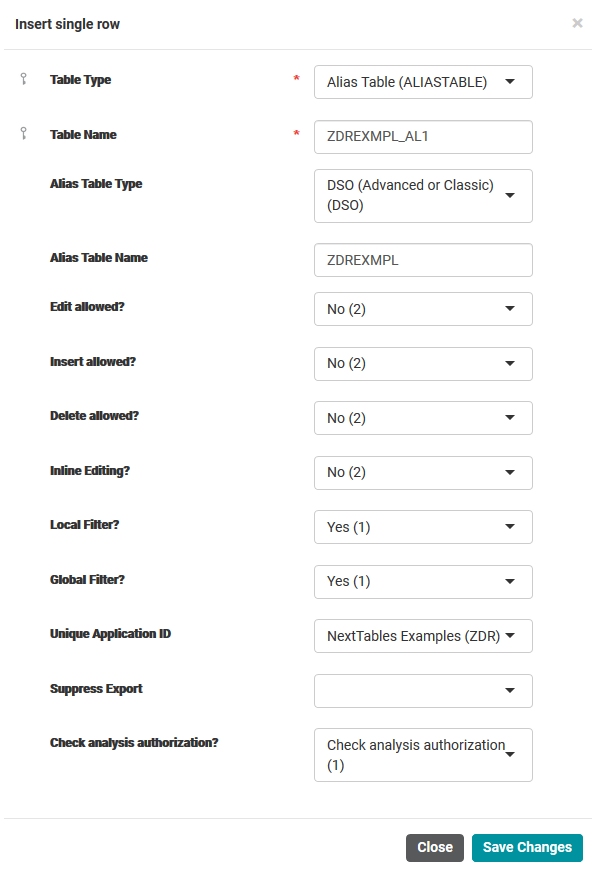Open the Edit allowed dropdown

click(423, 309)
